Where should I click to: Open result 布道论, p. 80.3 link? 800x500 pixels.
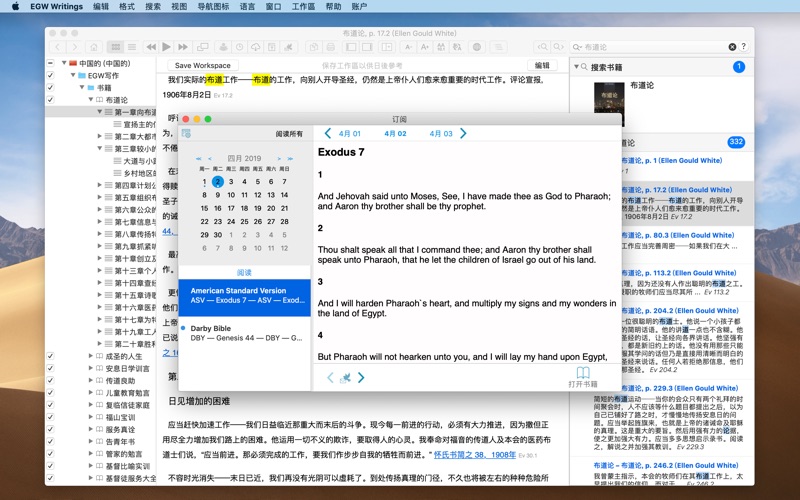[x=678, y=235]
